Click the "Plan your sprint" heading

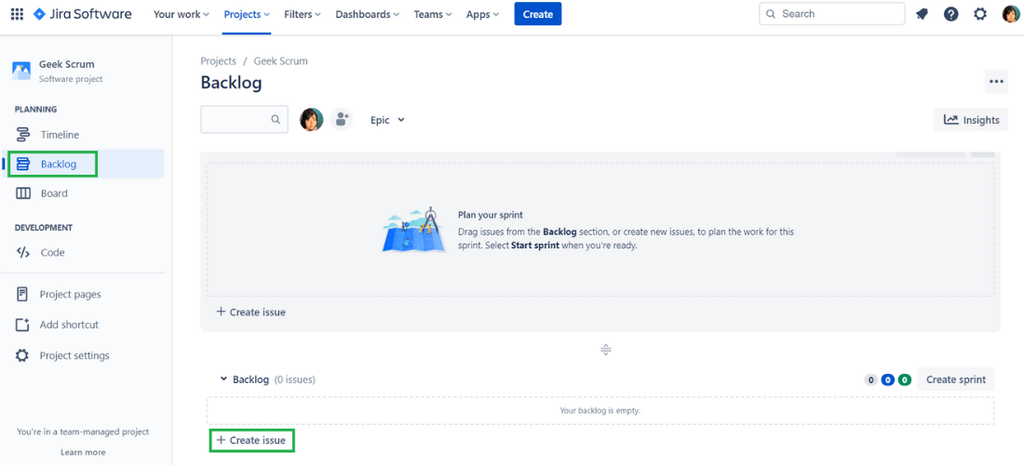(490, 214)
